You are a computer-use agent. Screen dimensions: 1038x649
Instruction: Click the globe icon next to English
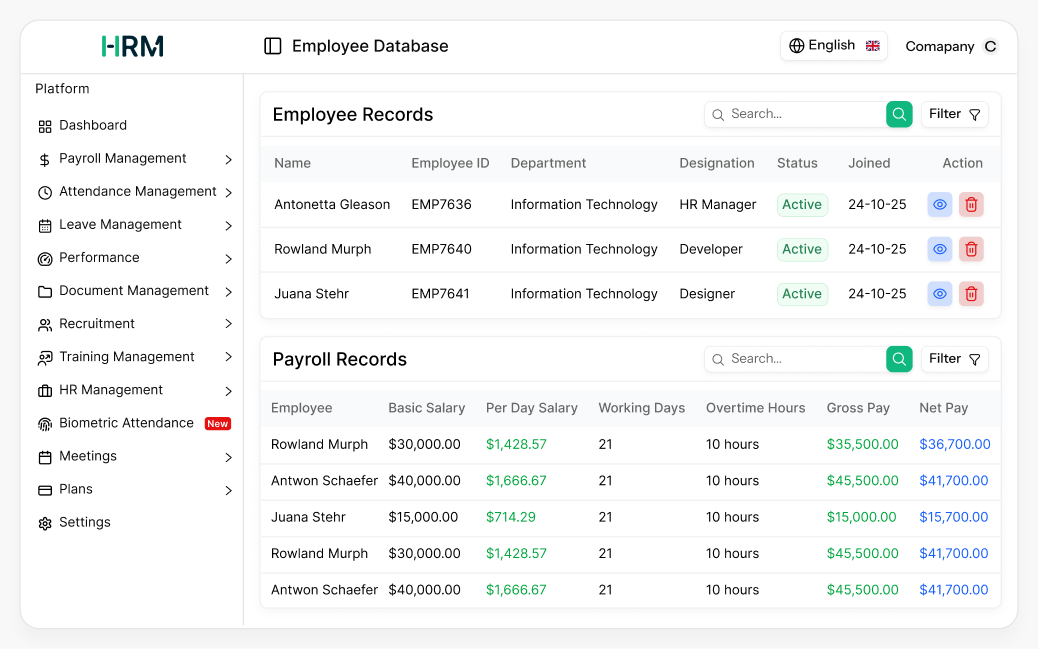[796, 45]
